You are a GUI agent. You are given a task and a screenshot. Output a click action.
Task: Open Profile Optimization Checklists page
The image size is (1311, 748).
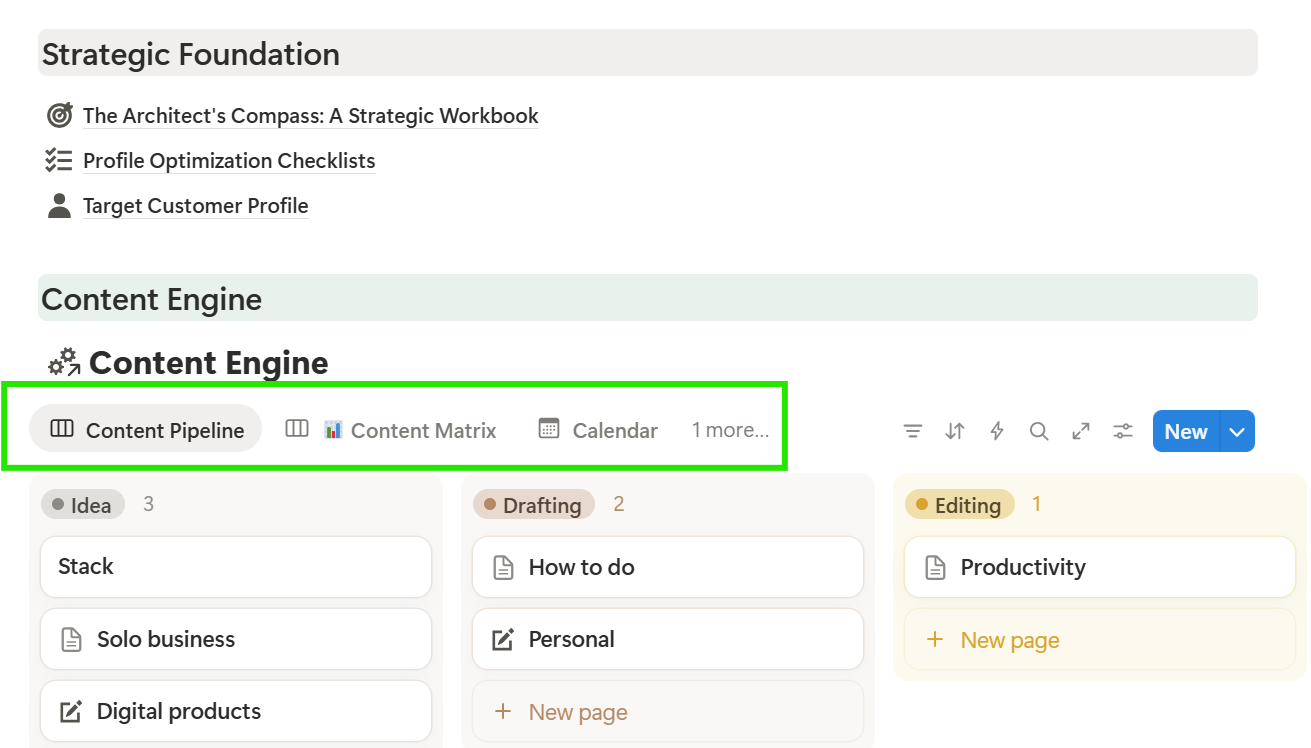click(x=229, y=161)
